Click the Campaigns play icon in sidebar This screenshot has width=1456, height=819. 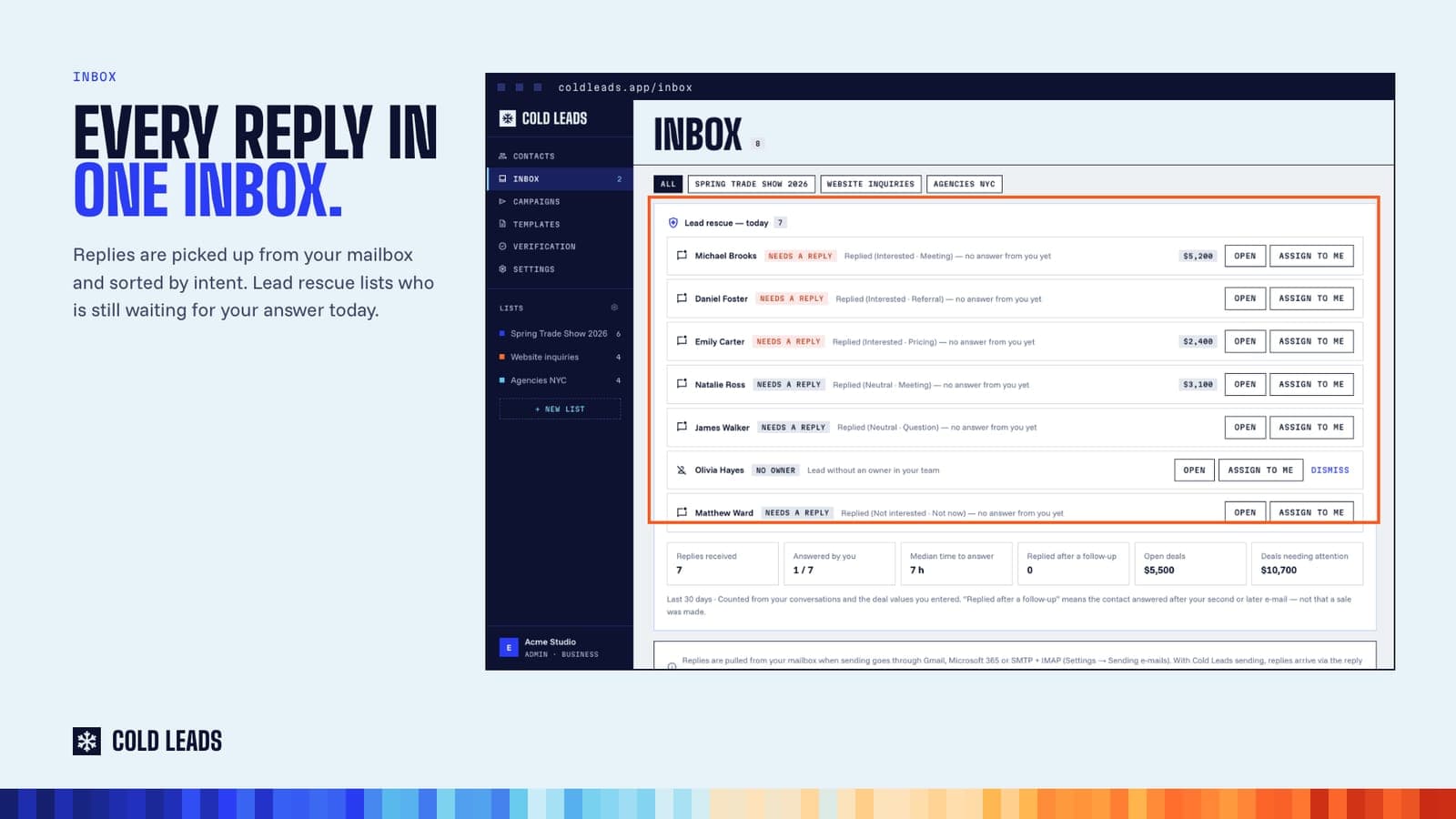click(x=502, y=202)
